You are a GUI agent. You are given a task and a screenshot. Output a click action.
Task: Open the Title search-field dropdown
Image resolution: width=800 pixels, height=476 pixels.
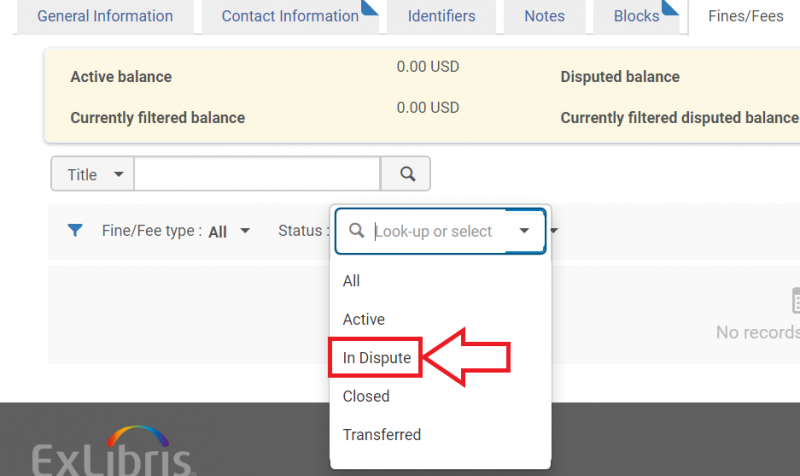click(93, 174)
